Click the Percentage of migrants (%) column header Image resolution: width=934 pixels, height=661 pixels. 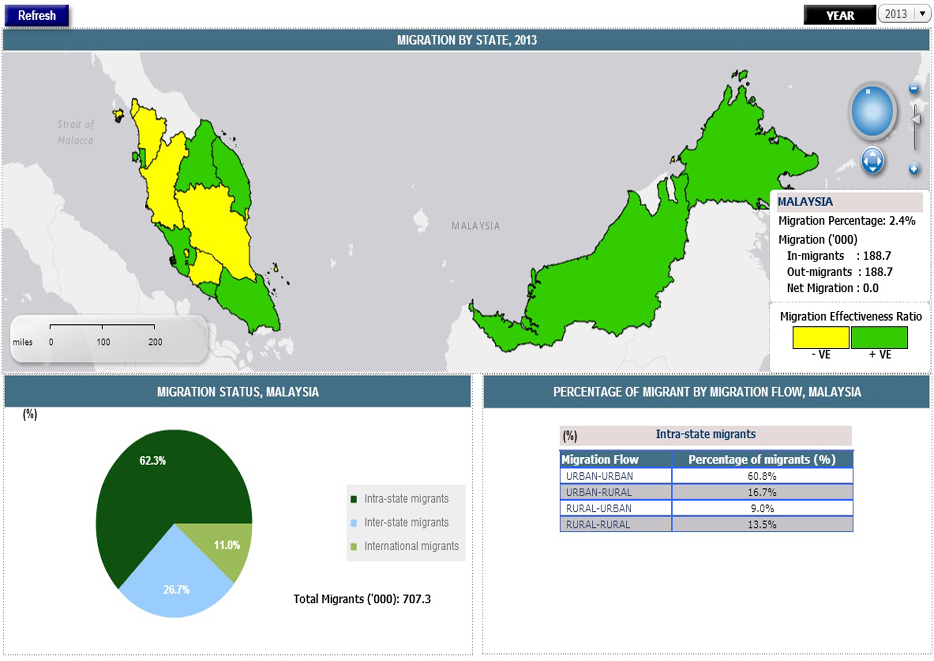pos(762,460)
